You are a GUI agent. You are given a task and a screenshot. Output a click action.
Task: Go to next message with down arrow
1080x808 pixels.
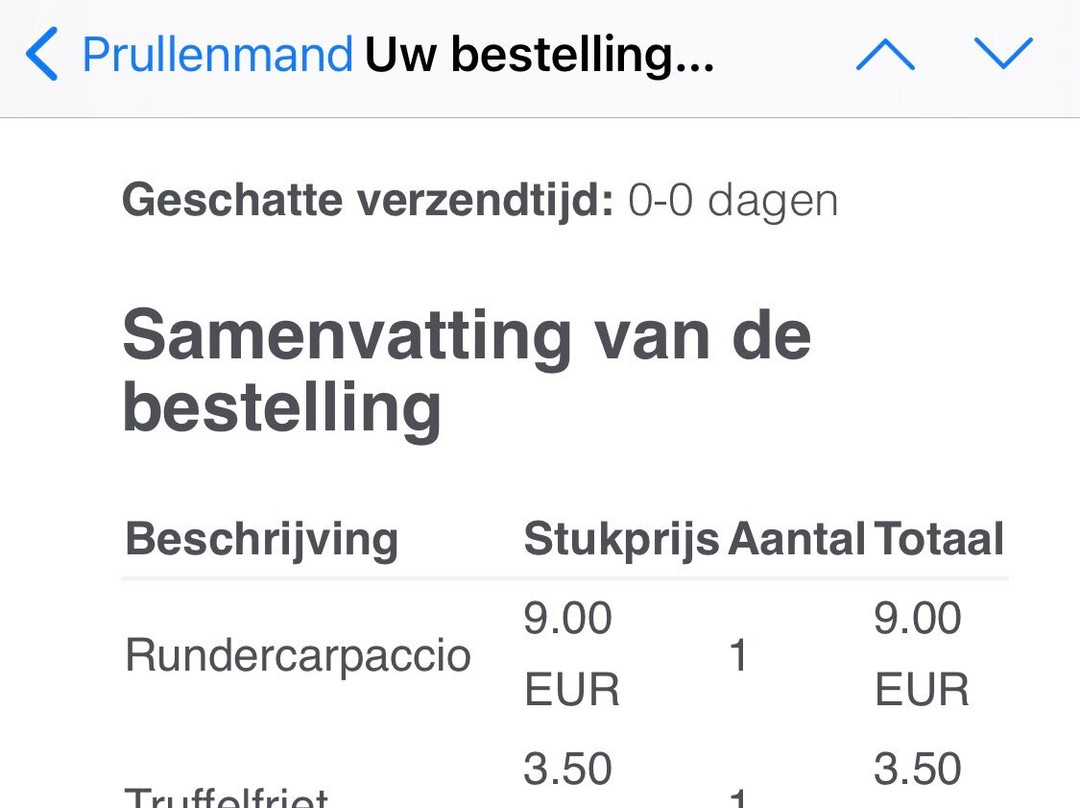pyautogui.click(x=1003, y=54)
